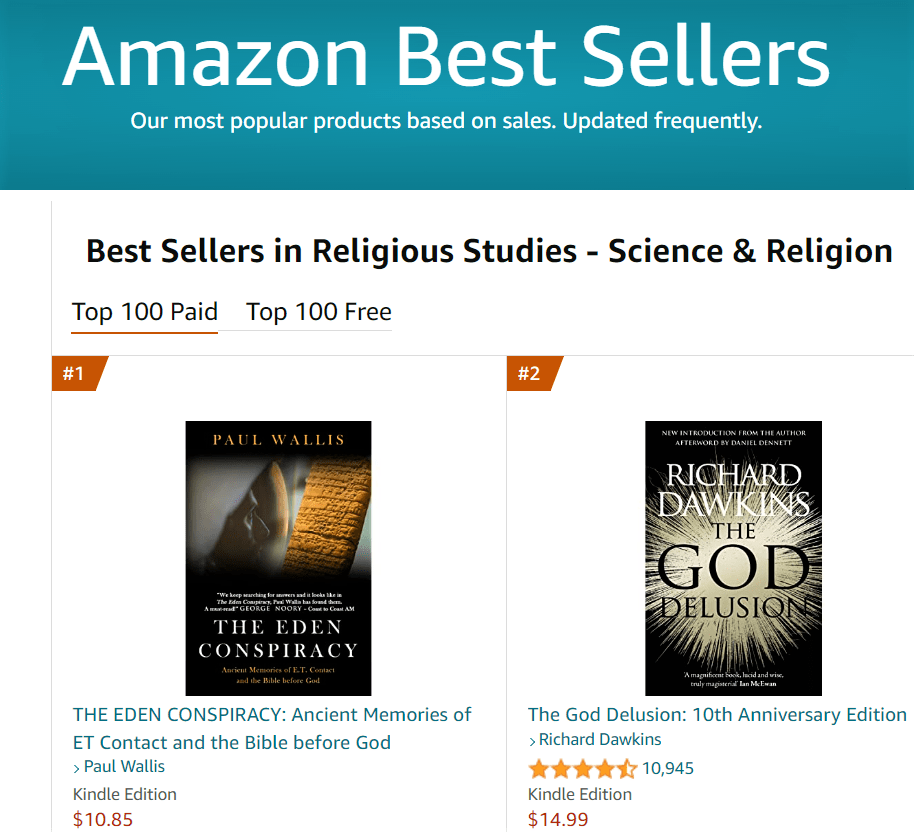This screenshot has width=914, height=832.
Task: Click the #1 rank badge
Action: click(x=75, y=374)
